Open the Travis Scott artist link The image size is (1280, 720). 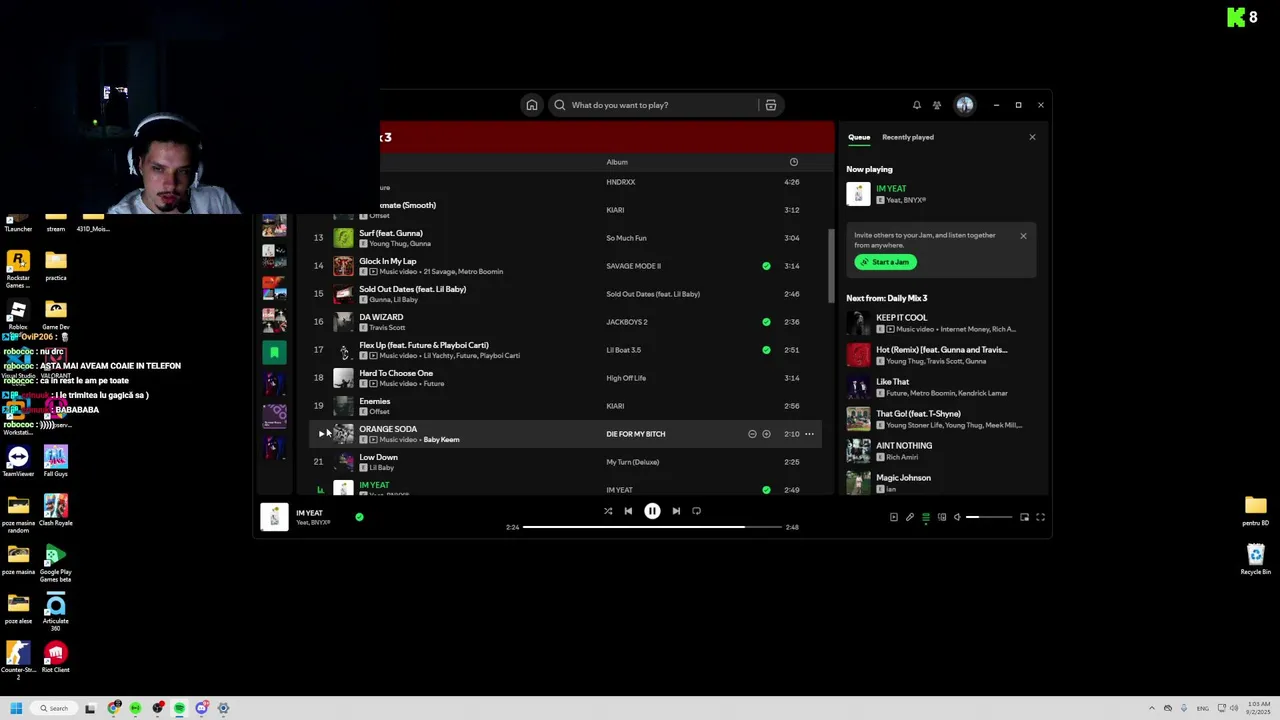[x=387, y=328]
